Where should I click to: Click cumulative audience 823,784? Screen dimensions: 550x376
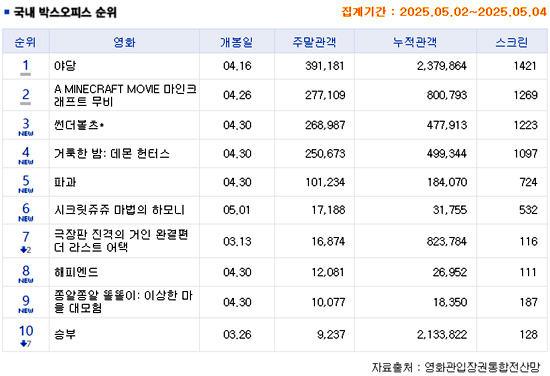tap(447, 241)
